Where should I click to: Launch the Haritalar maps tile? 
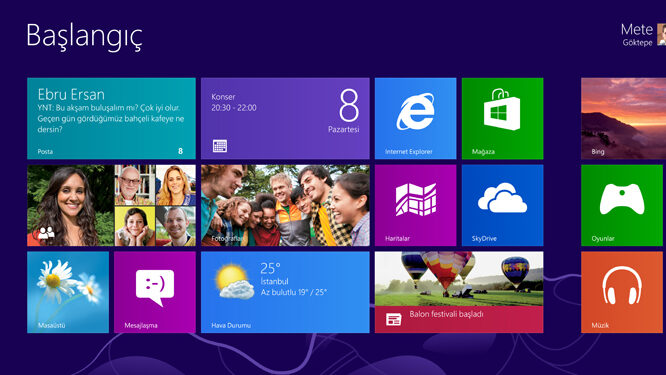[x=415, y=205]
